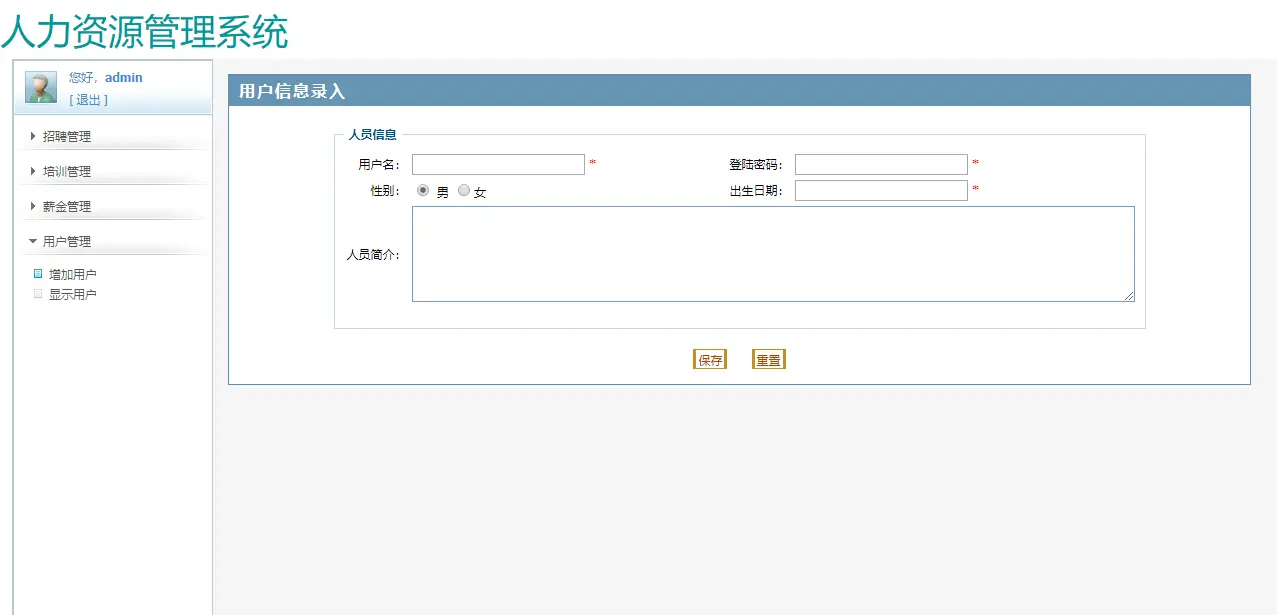Click inside the 用户名 input field
Screen dimensions: 1277x615
[498, 164]
